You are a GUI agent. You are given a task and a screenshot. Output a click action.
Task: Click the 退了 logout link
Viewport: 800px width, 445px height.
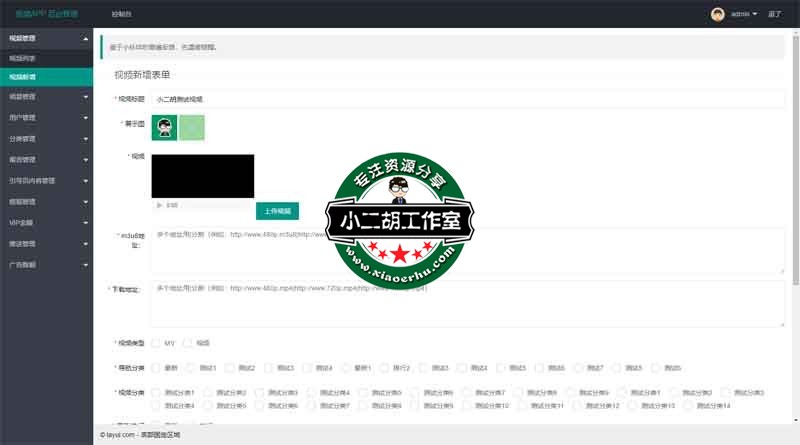[774, 14]
